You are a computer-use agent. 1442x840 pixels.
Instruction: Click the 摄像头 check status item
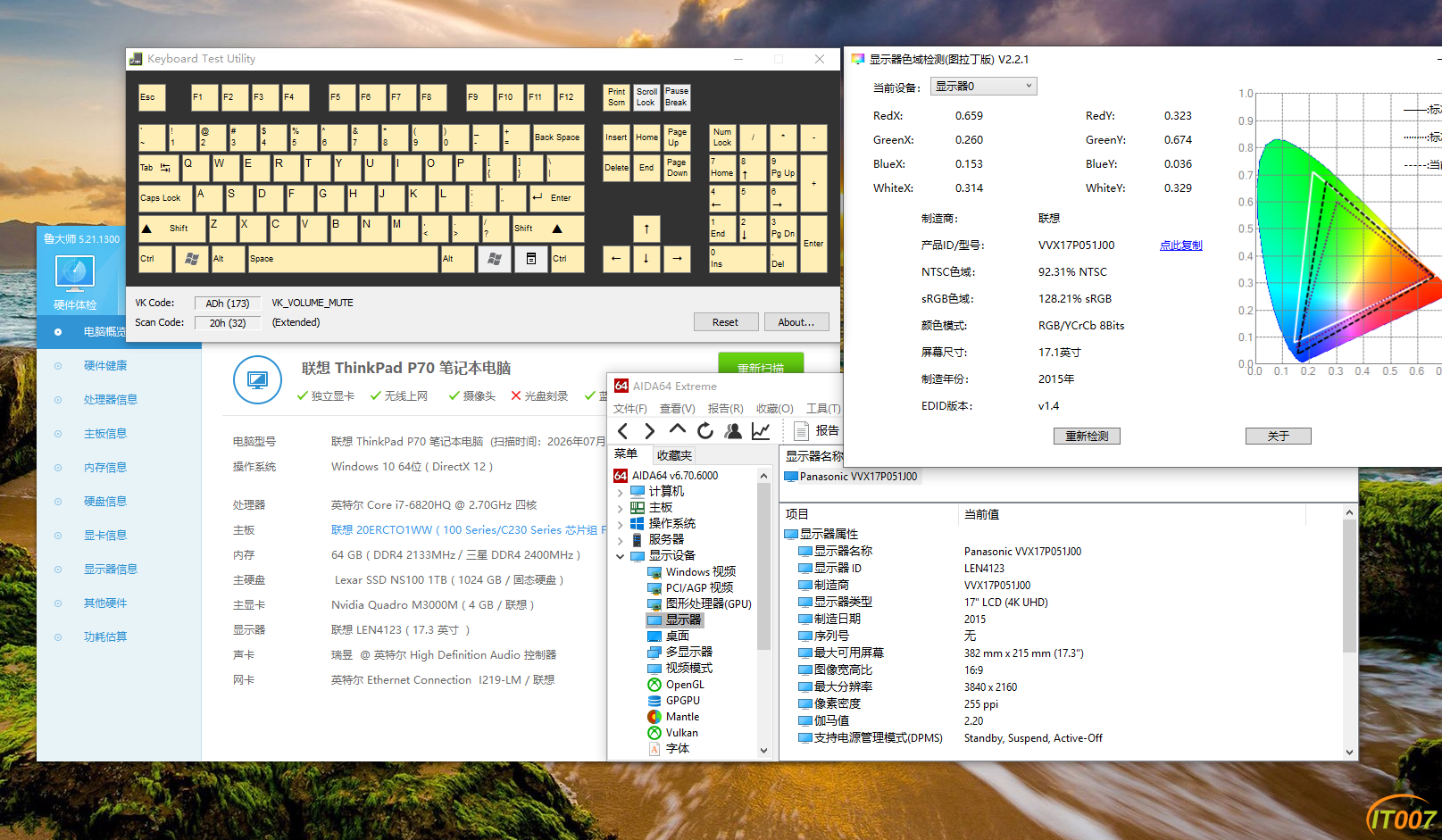point(472,395)
